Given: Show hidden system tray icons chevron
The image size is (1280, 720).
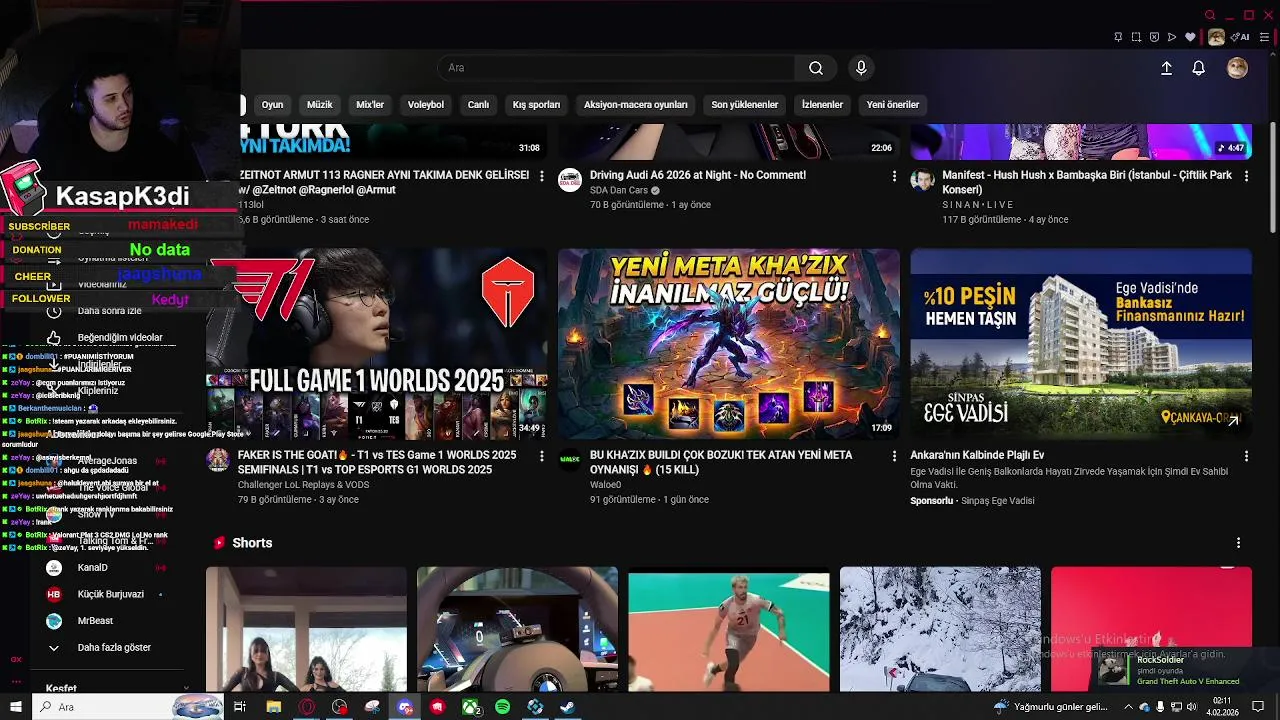Looking at the screenshot, I should (x=1128, y=707).
